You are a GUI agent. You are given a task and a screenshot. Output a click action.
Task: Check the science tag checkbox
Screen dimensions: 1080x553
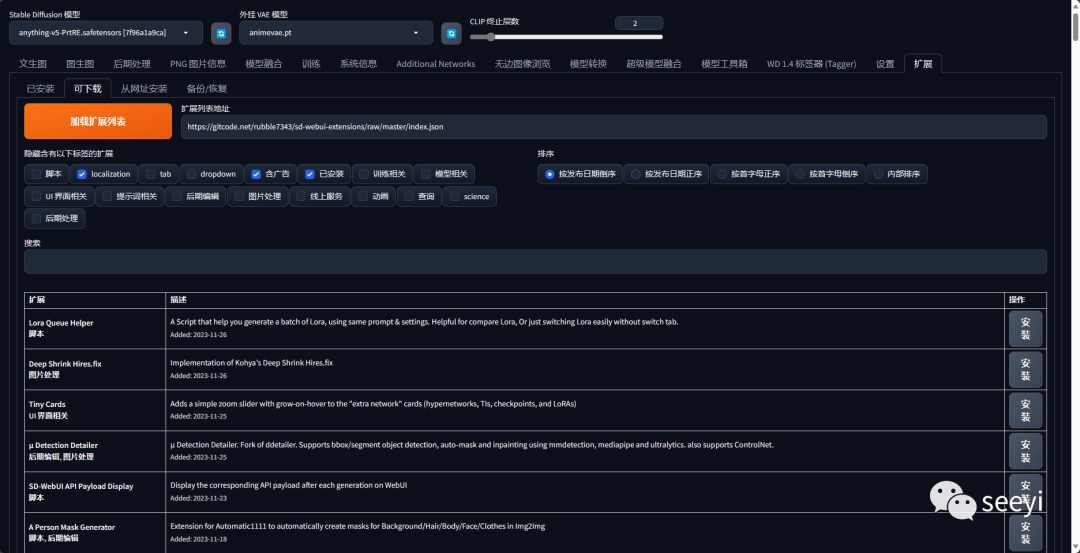coord(455,196)
